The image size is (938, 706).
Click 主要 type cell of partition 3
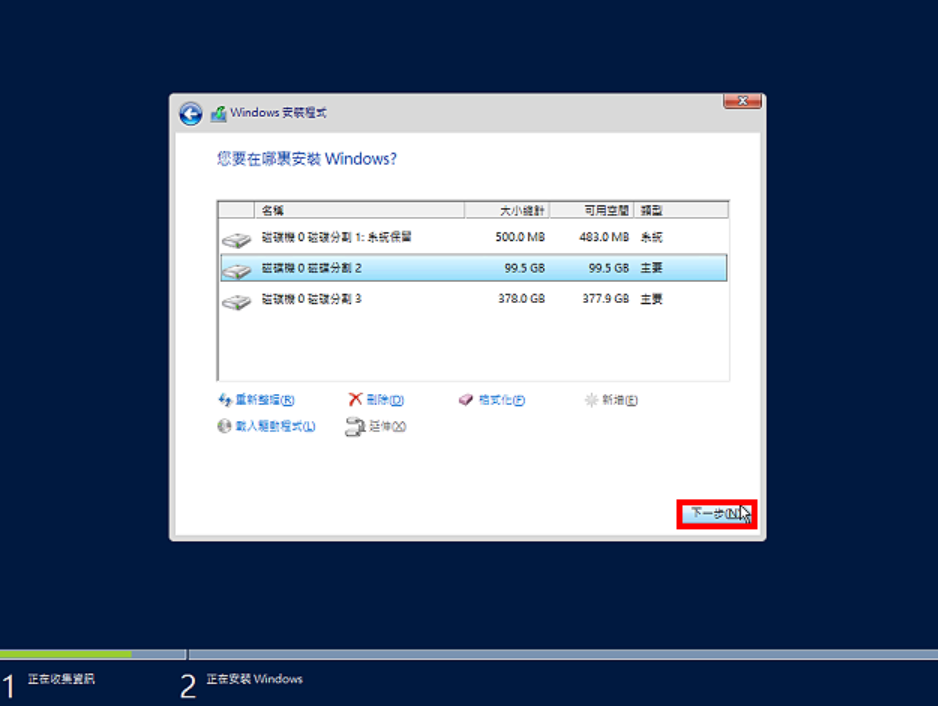[651, 299]
